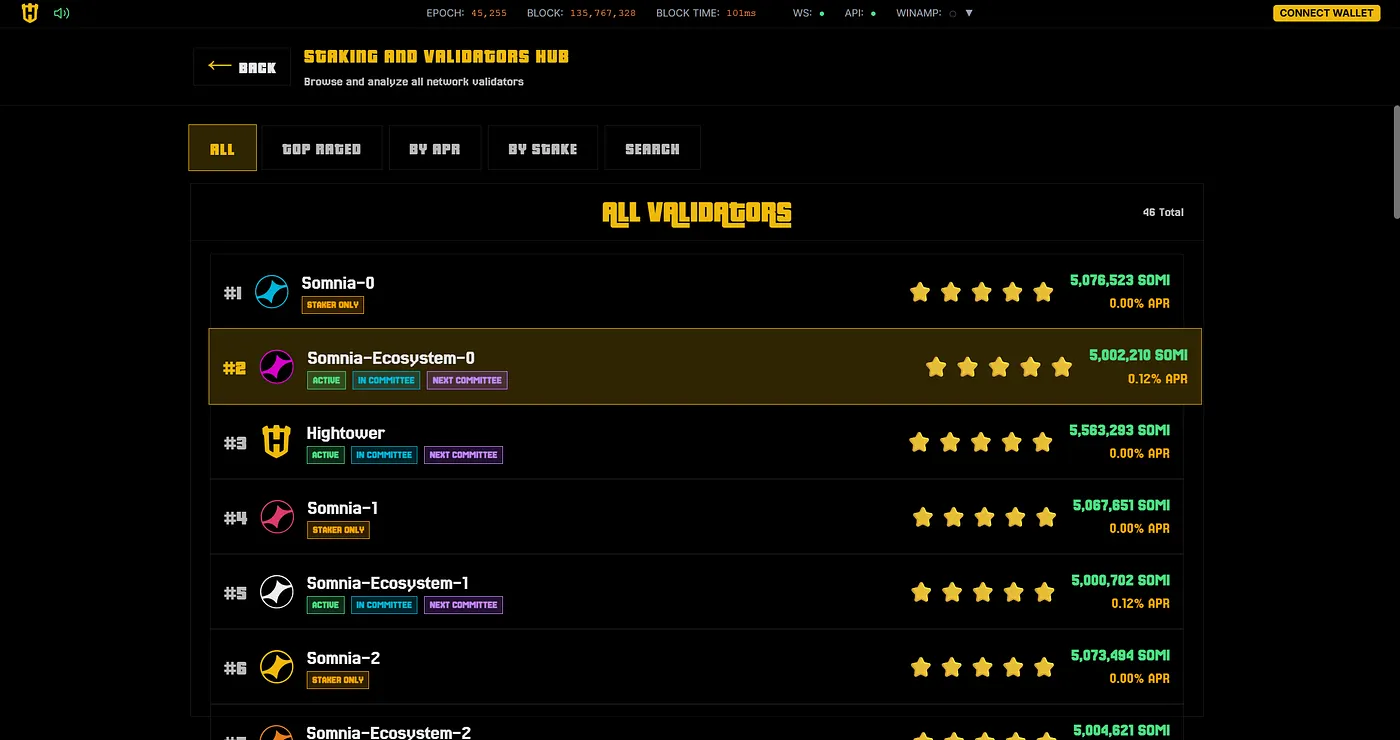The height and width of the screenshot is (740, 1400).
Task: Select the All tab
Action: [x=222, y=148]
